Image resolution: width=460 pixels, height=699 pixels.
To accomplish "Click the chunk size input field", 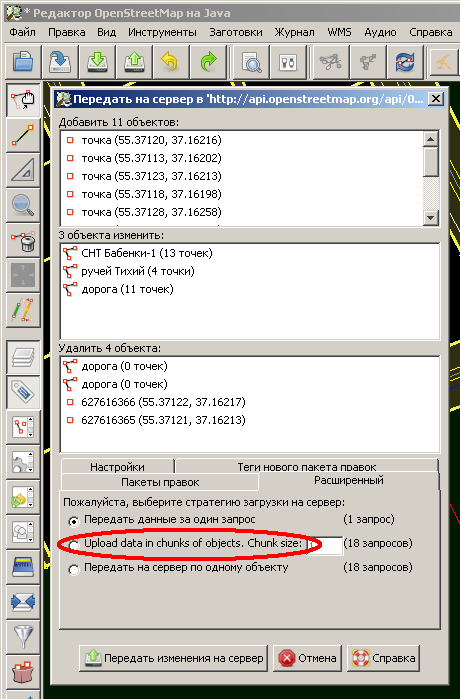I will click(325, 545).
